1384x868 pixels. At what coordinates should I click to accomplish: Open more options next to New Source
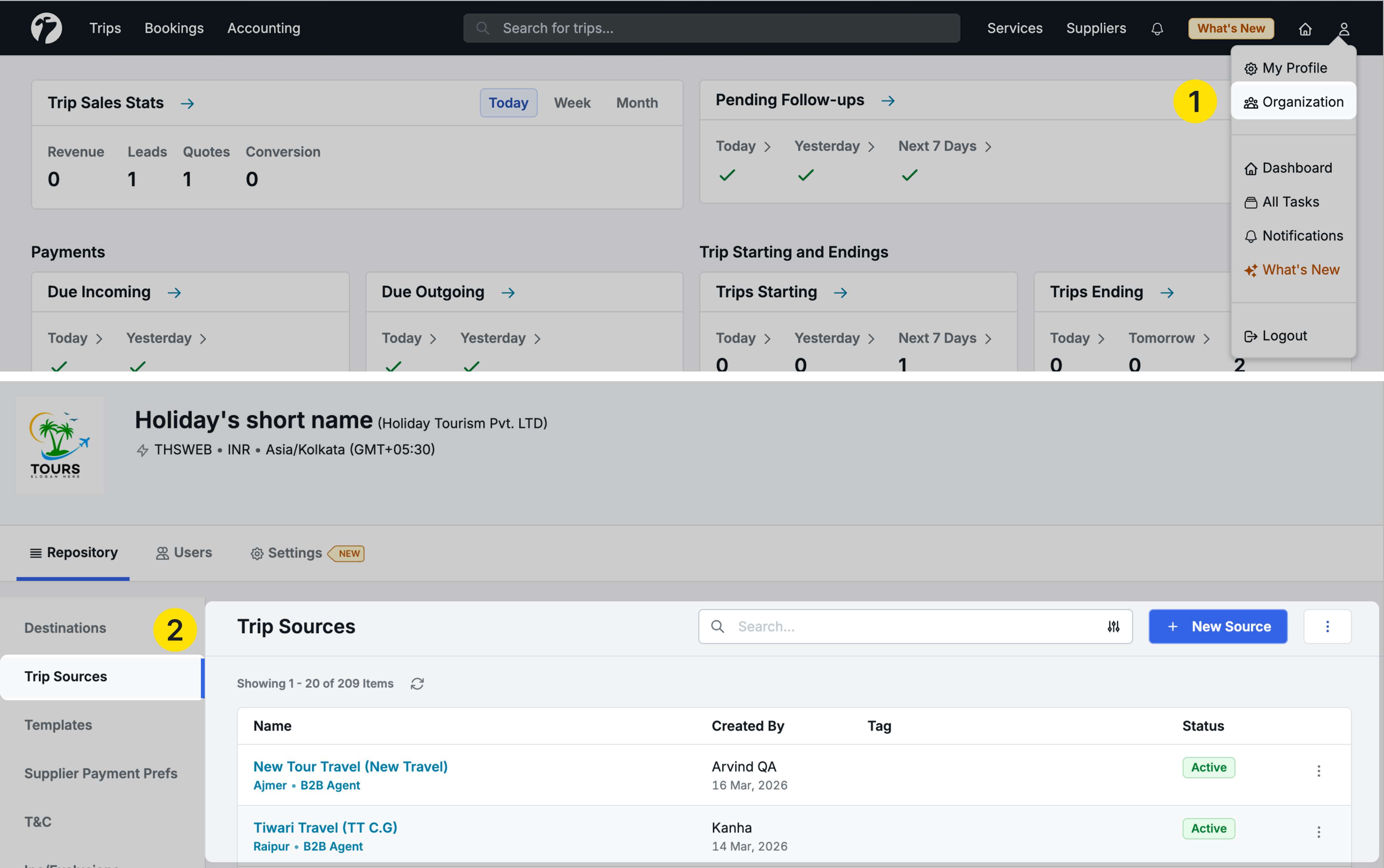(x=1327, y=626)
